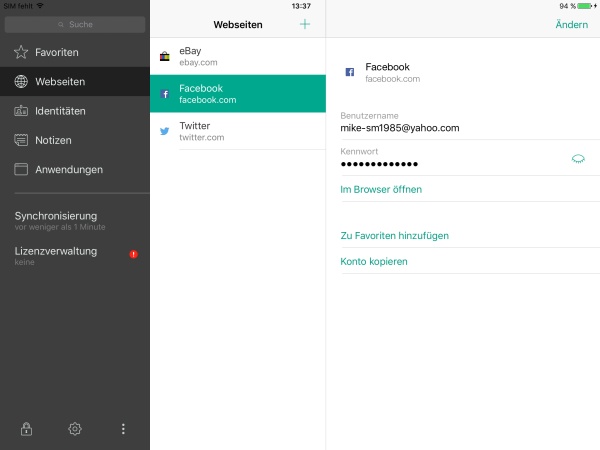
Task: Click the Webseiten globe icon
Action: point(21,82)
